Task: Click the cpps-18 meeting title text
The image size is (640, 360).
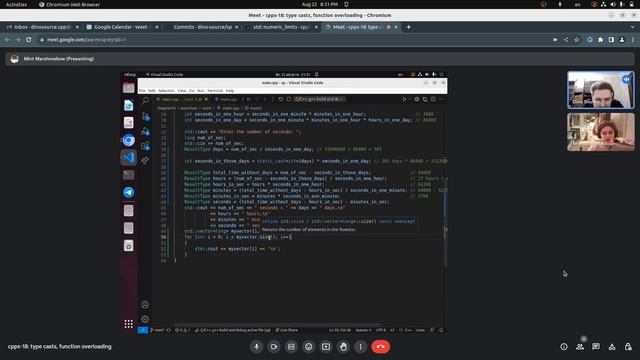Action: [x=60, y=347]
